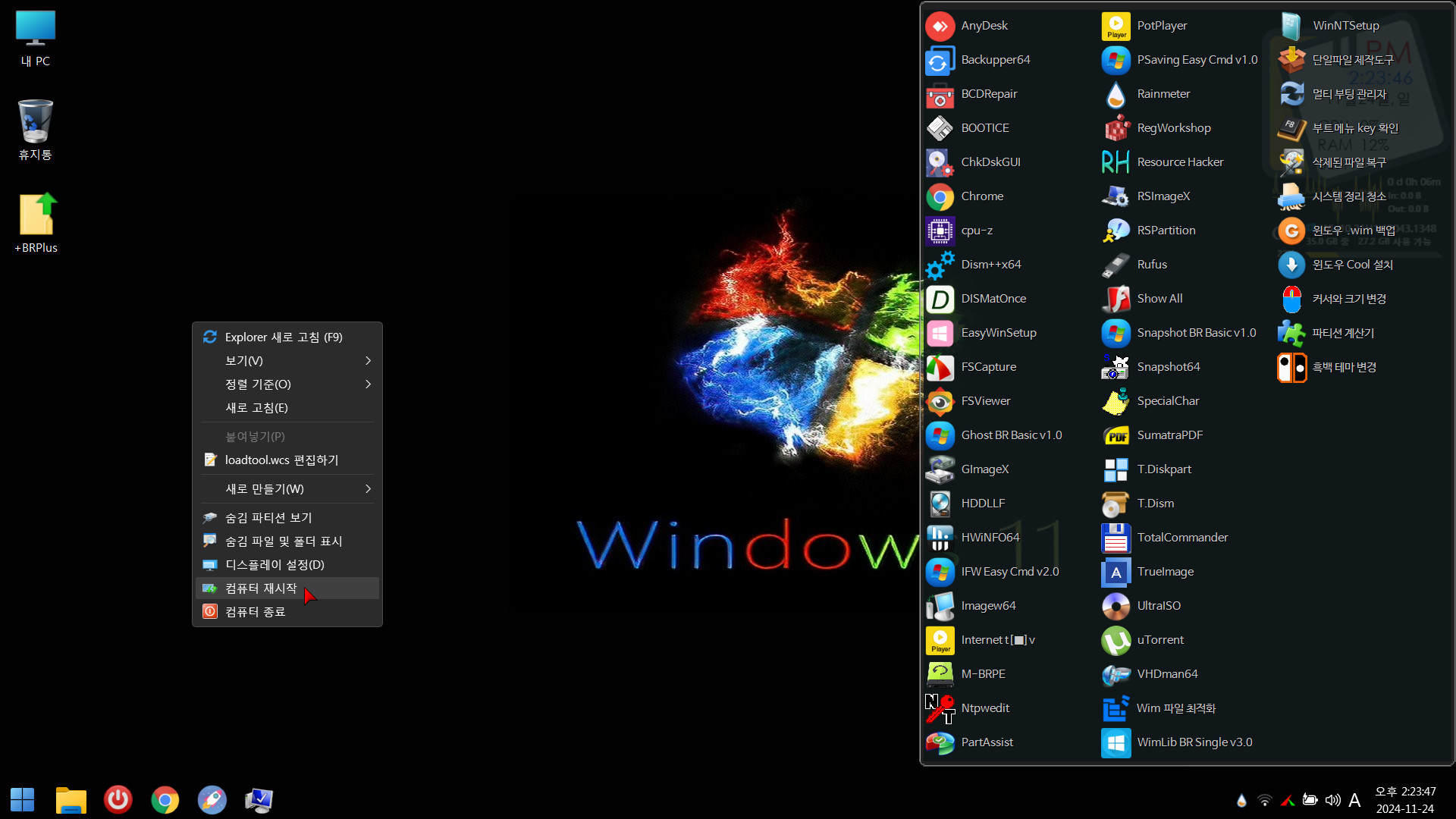
Task: Launch HDDLLF low-level format tool
Action: click(965, 504)
